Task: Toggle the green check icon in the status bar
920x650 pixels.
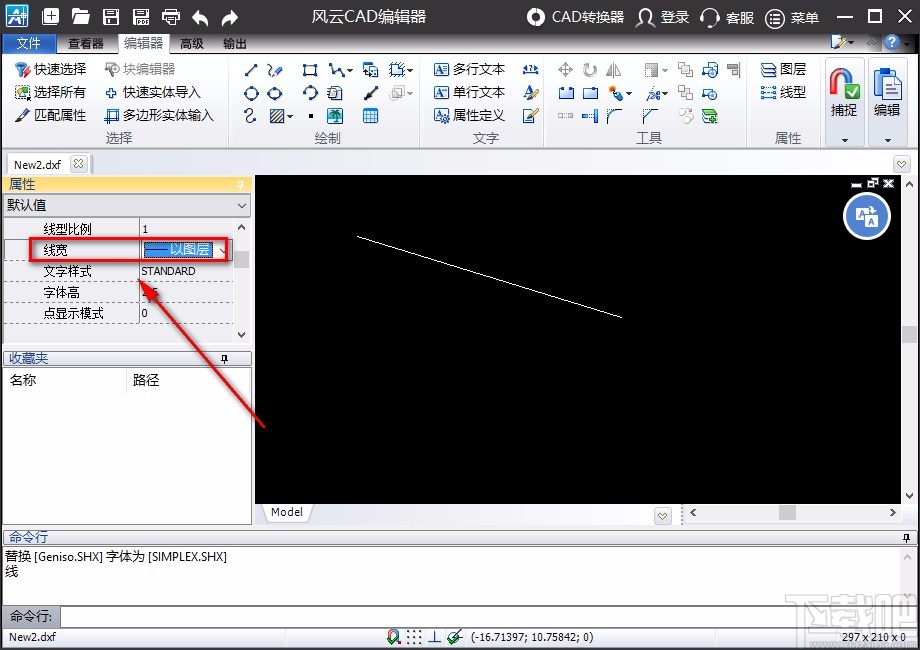Action: (454, 637)
